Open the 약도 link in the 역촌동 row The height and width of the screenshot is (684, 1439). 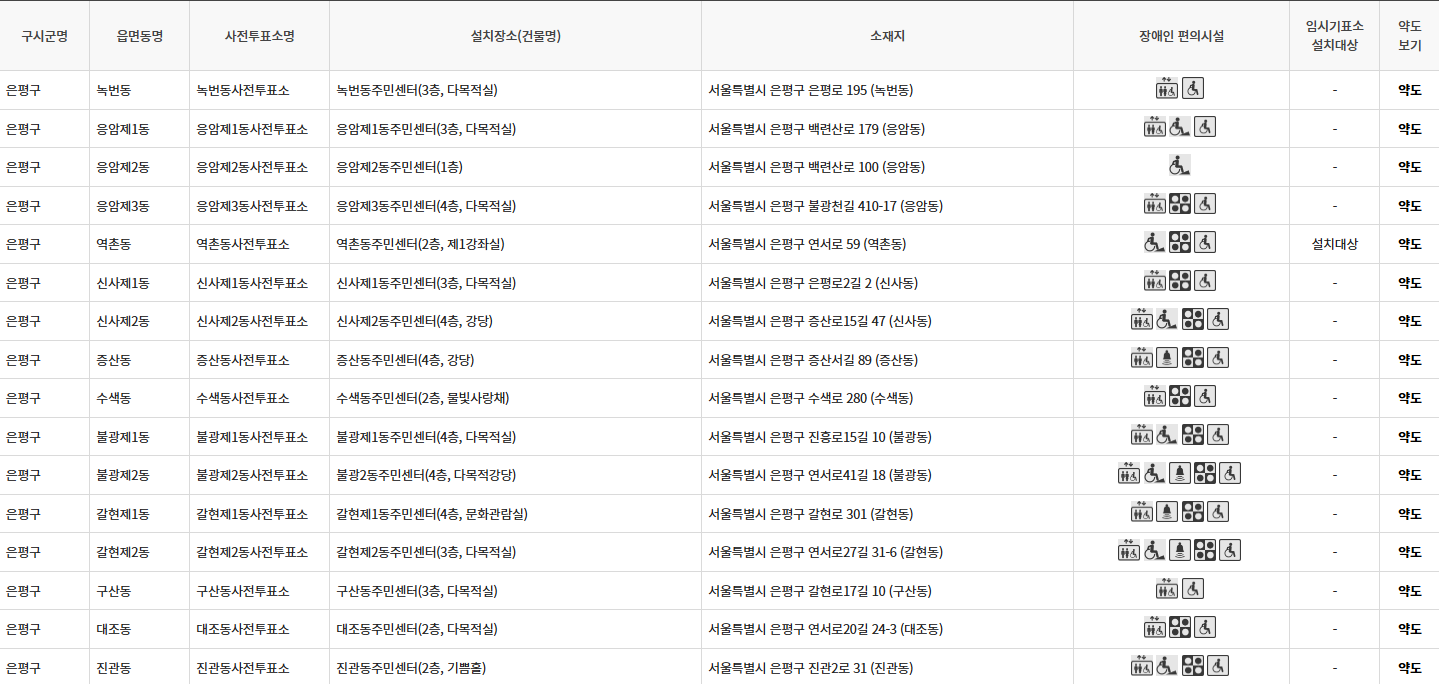pos(1408,243)
